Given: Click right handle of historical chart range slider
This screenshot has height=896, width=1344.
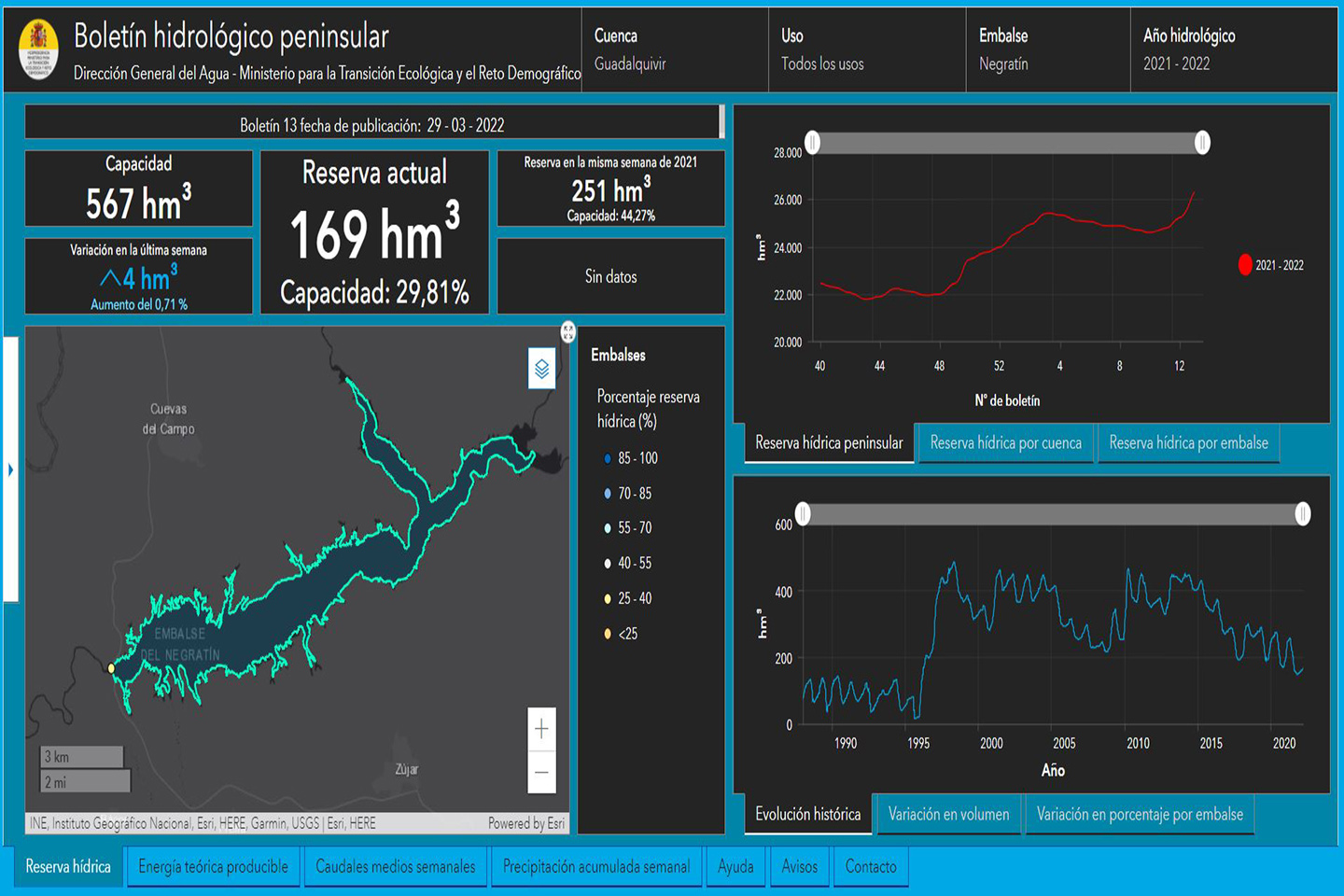Looking at the screenshot, I should click(x=1302, y=513).
